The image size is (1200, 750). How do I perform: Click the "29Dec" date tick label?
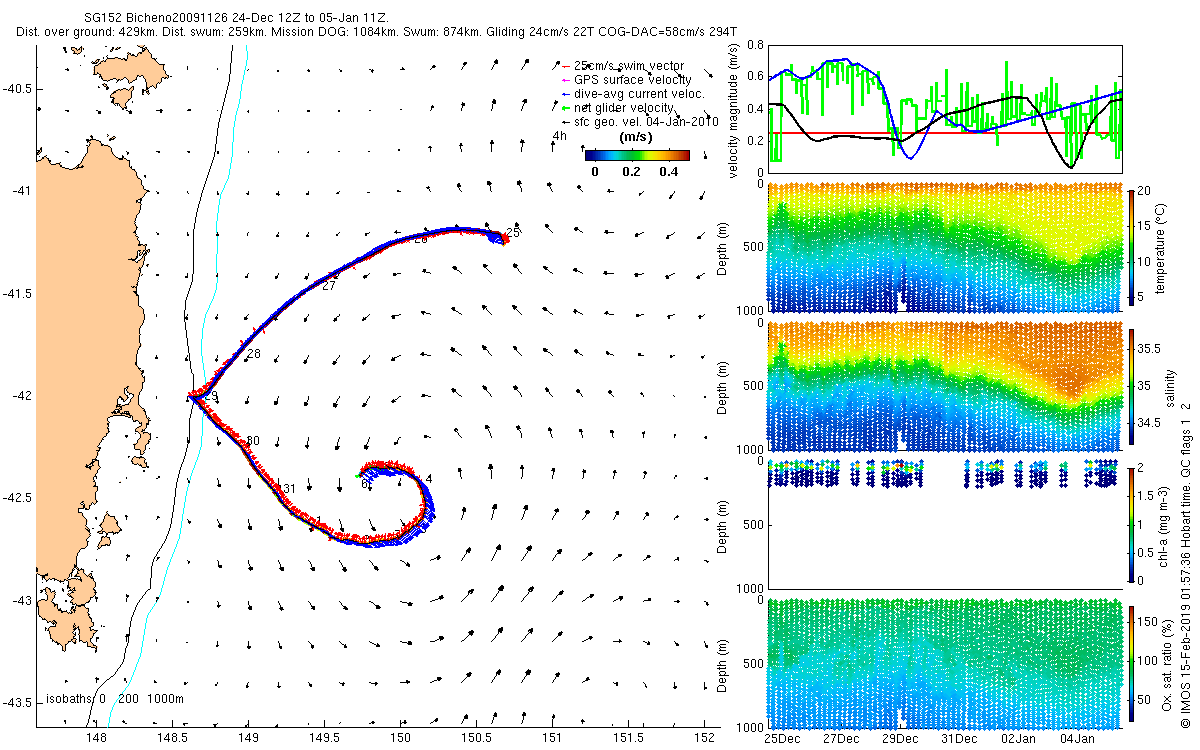(x=900, y=738)
